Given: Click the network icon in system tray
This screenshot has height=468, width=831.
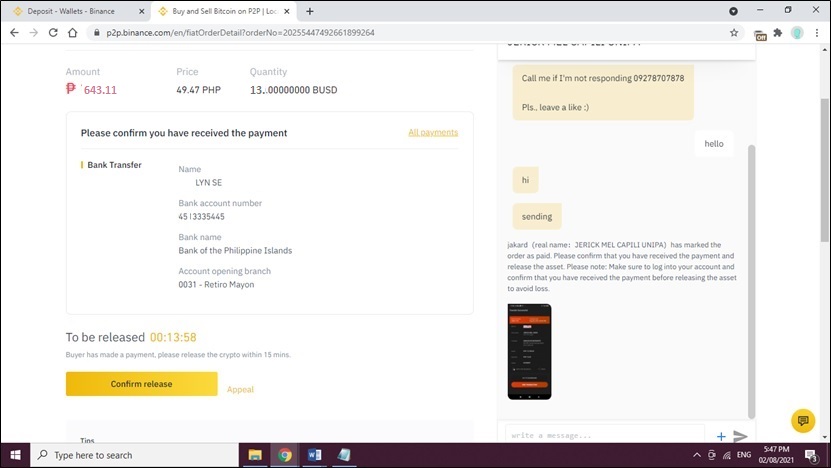Looking at the screenshot, I should (x=727, y=455).
